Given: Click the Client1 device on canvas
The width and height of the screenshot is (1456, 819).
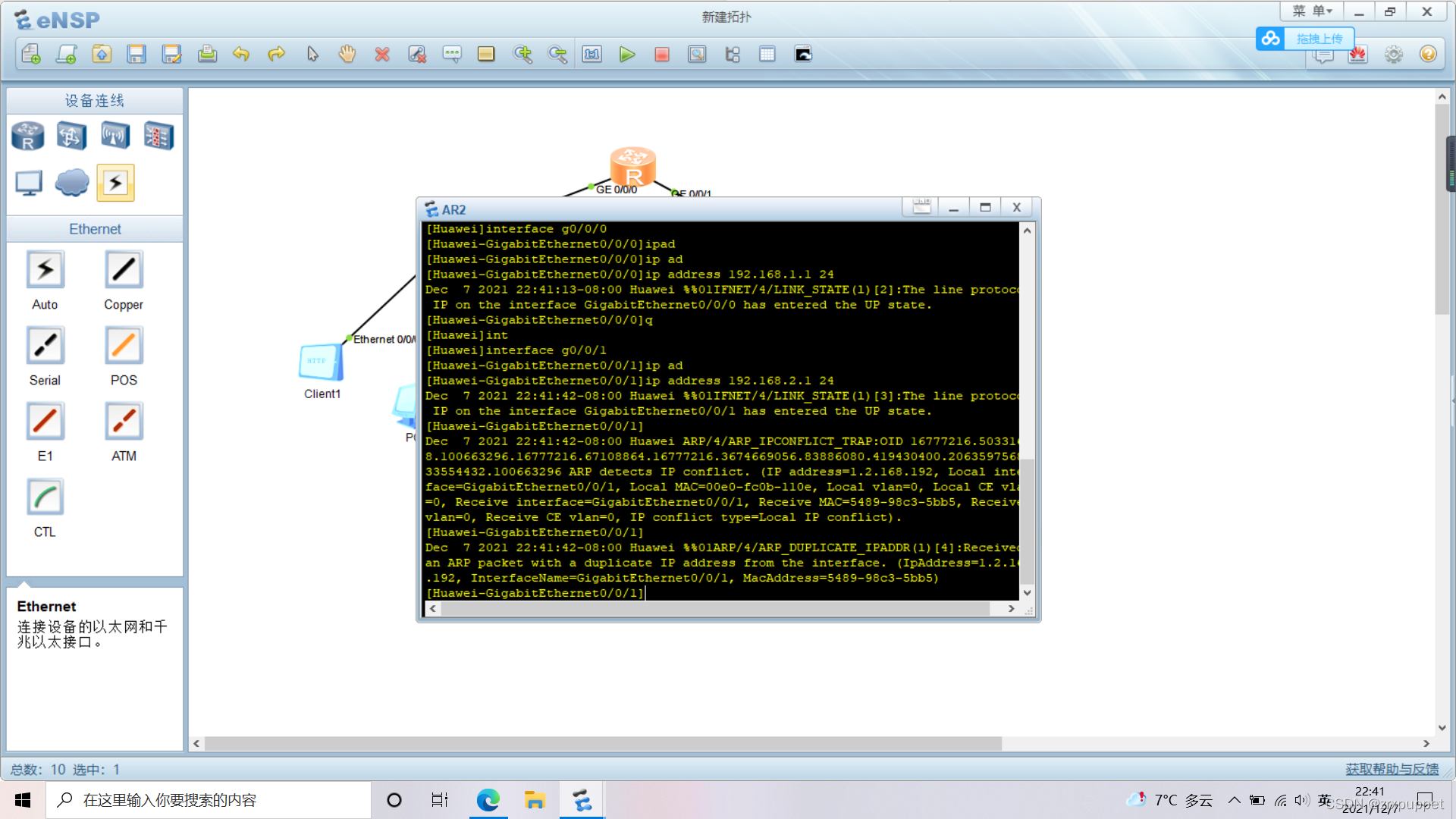Looking at the screenshot, I should coord(322,363).
